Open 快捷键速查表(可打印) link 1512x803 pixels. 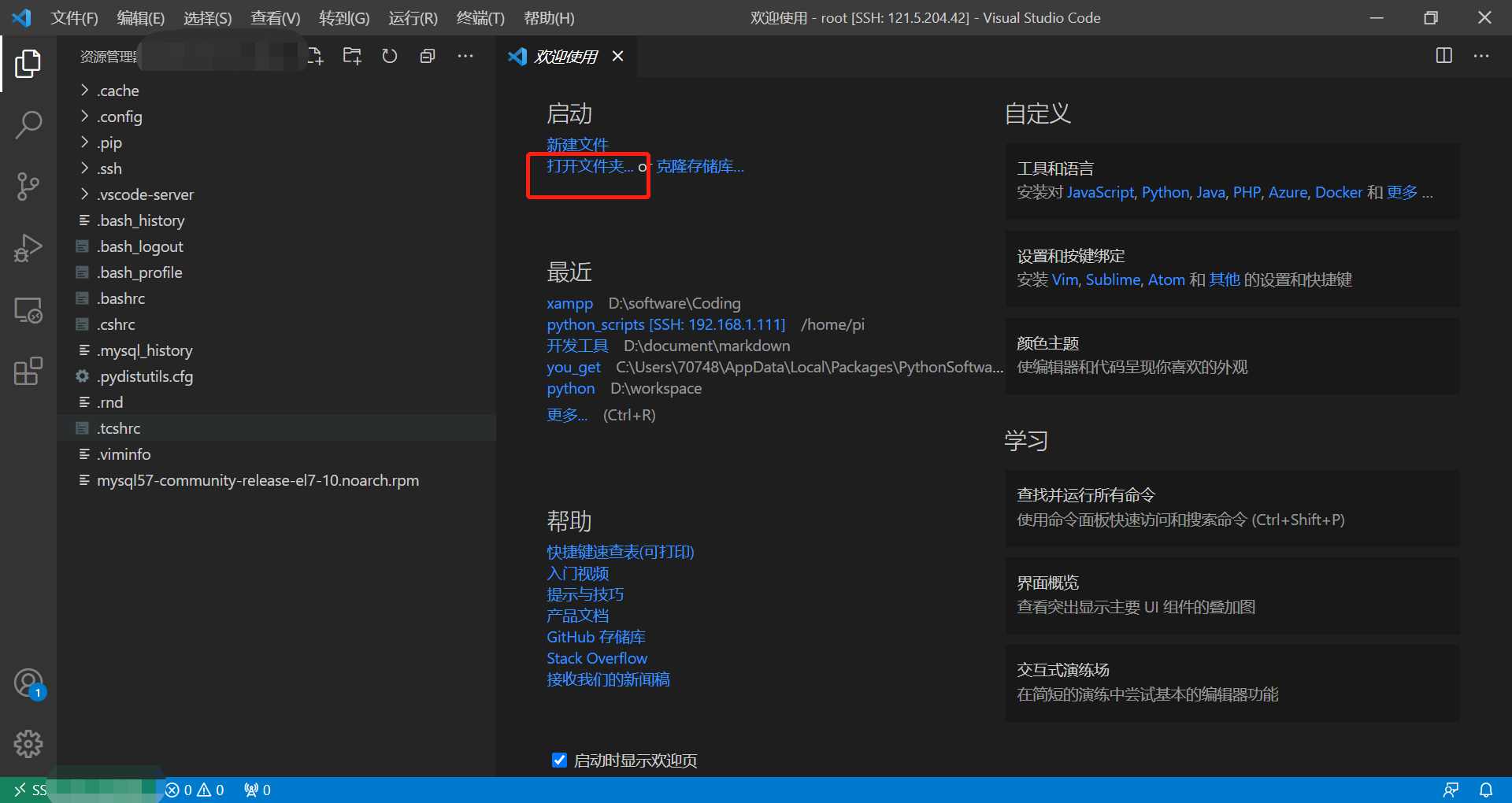(x=621, y=552)
